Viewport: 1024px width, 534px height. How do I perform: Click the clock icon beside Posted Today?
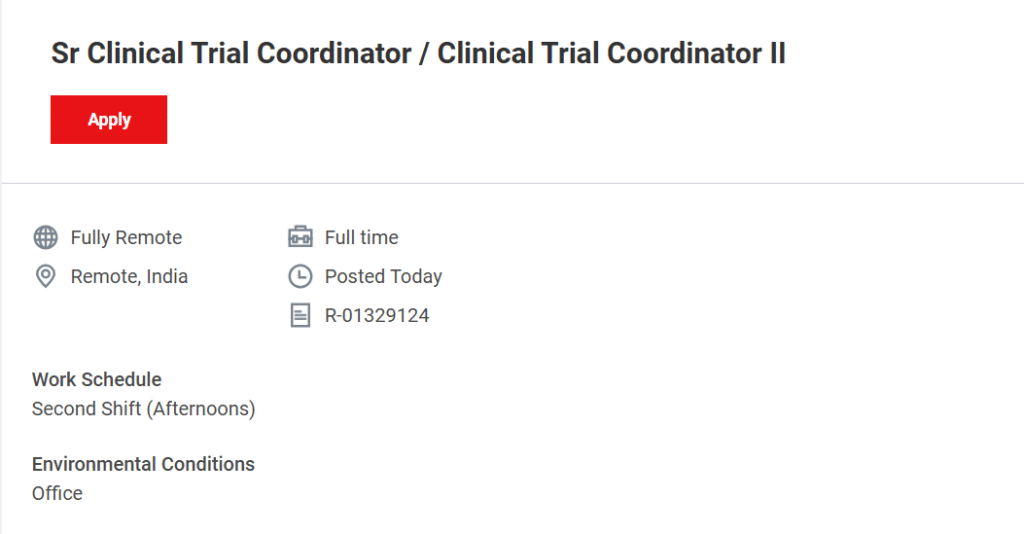[300, 276]
